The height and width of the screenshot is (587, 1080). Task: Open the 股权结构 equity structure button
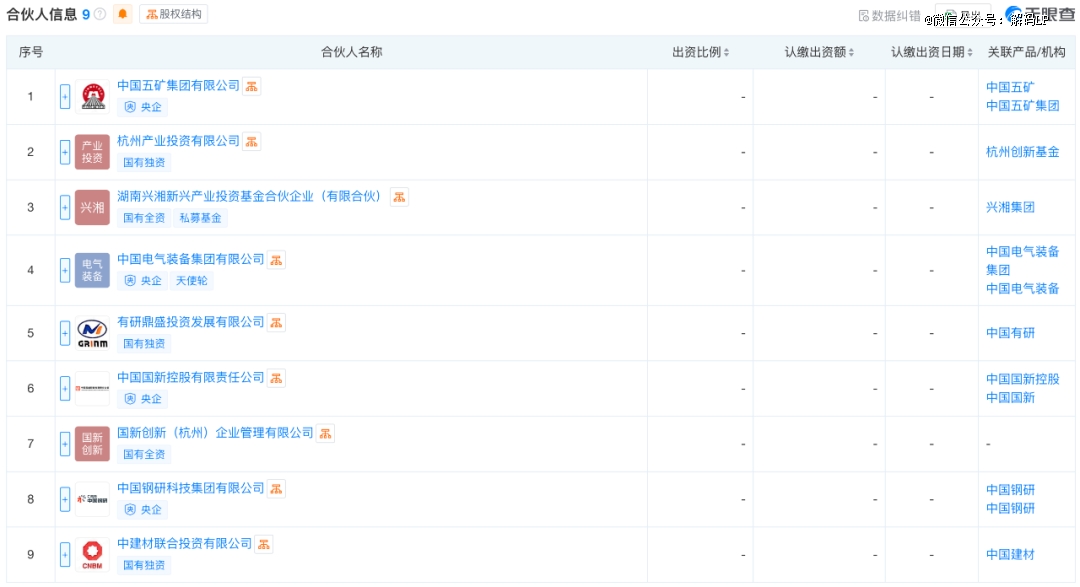[x=174, y=14]
